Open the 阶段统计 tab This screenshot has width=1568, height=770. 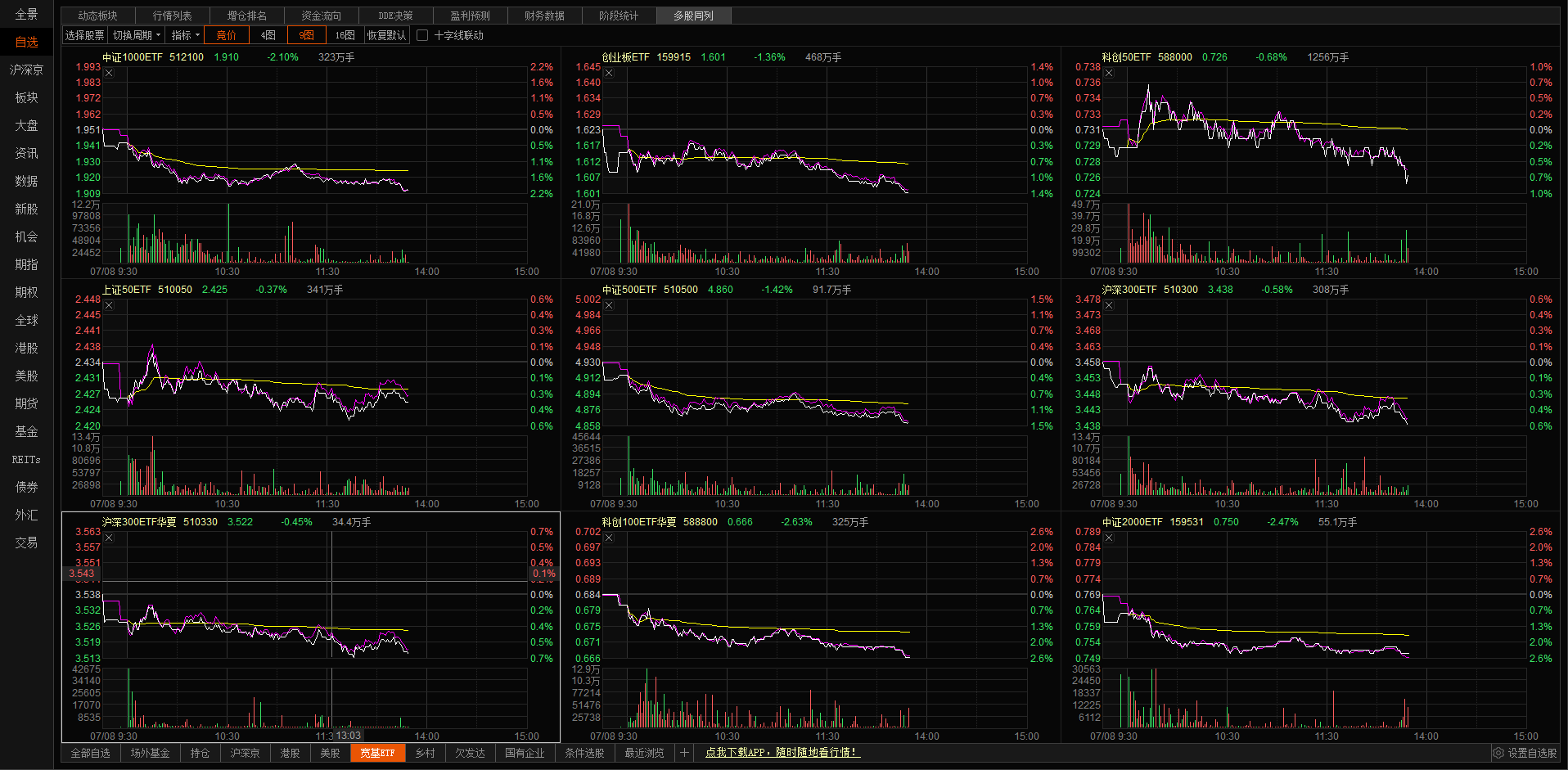pyautogui.click(x=619, y=16)
